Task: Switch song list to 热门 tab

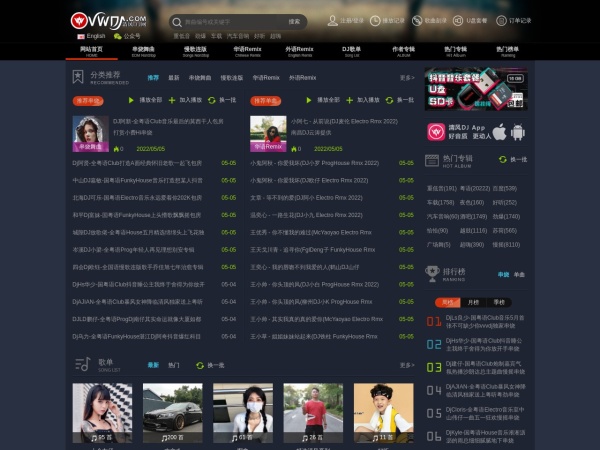Action: (x=174, y=366)
